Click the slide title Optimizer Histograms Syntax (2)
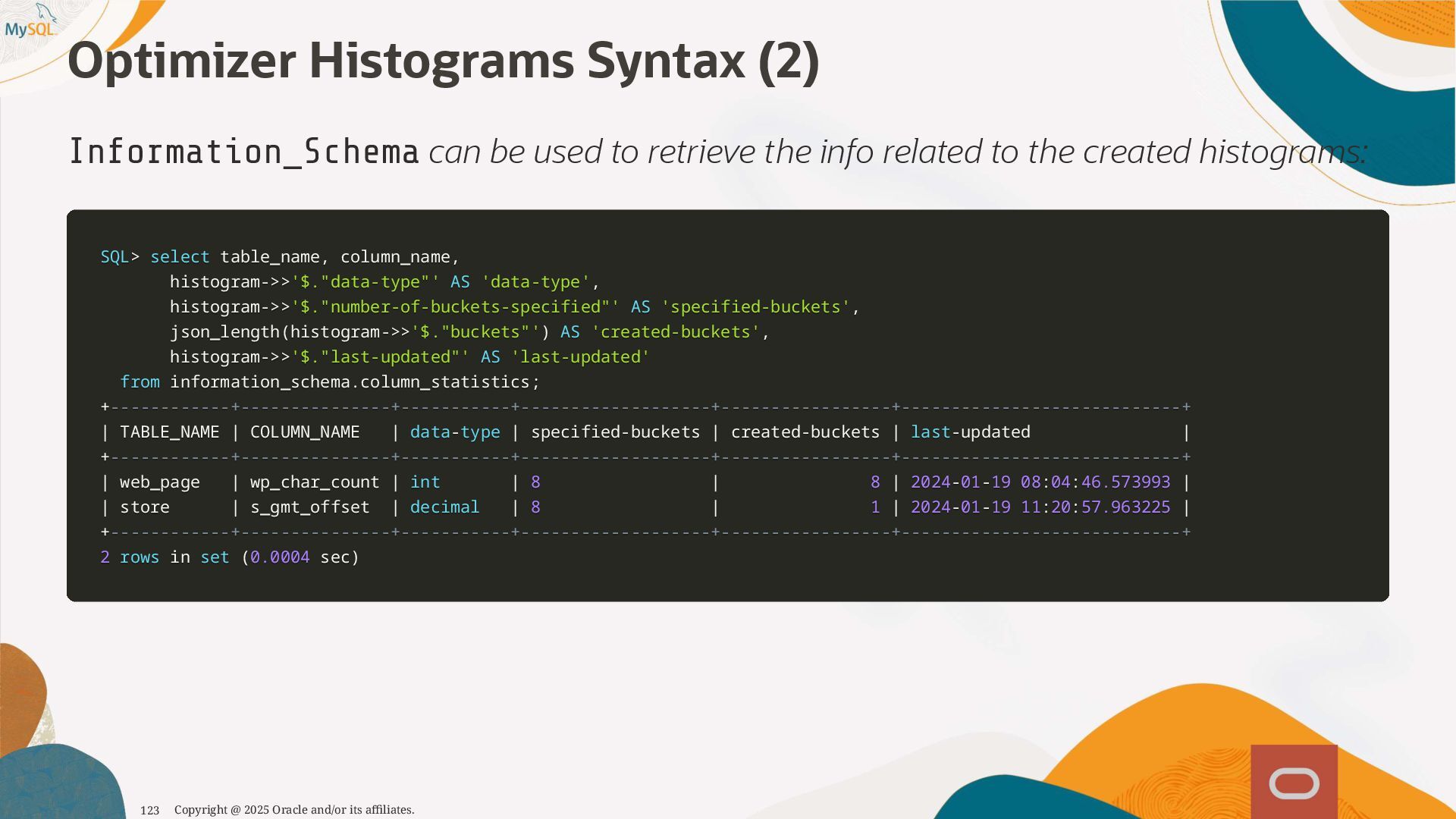The width and height of the screenshot is (1456, 819). (443, 61)
